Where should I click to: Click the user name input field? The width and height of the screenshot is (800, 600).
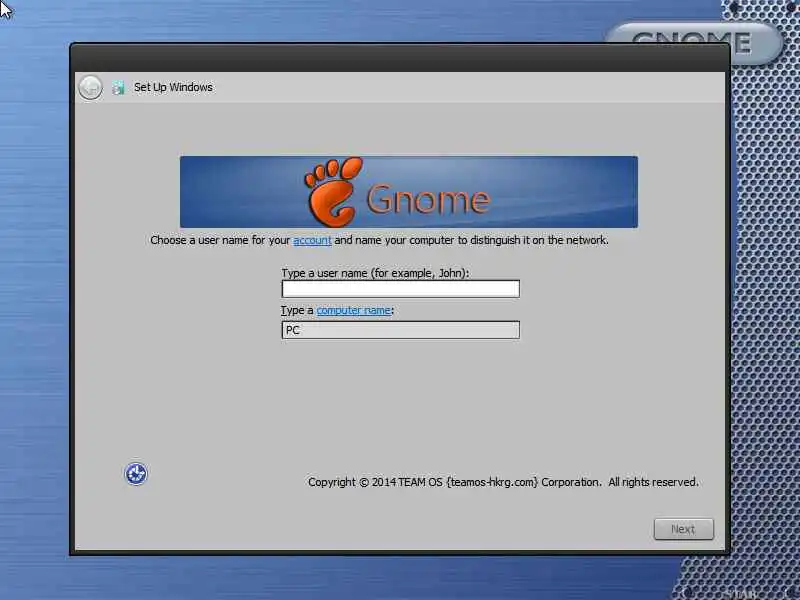[x=401, y=289]
